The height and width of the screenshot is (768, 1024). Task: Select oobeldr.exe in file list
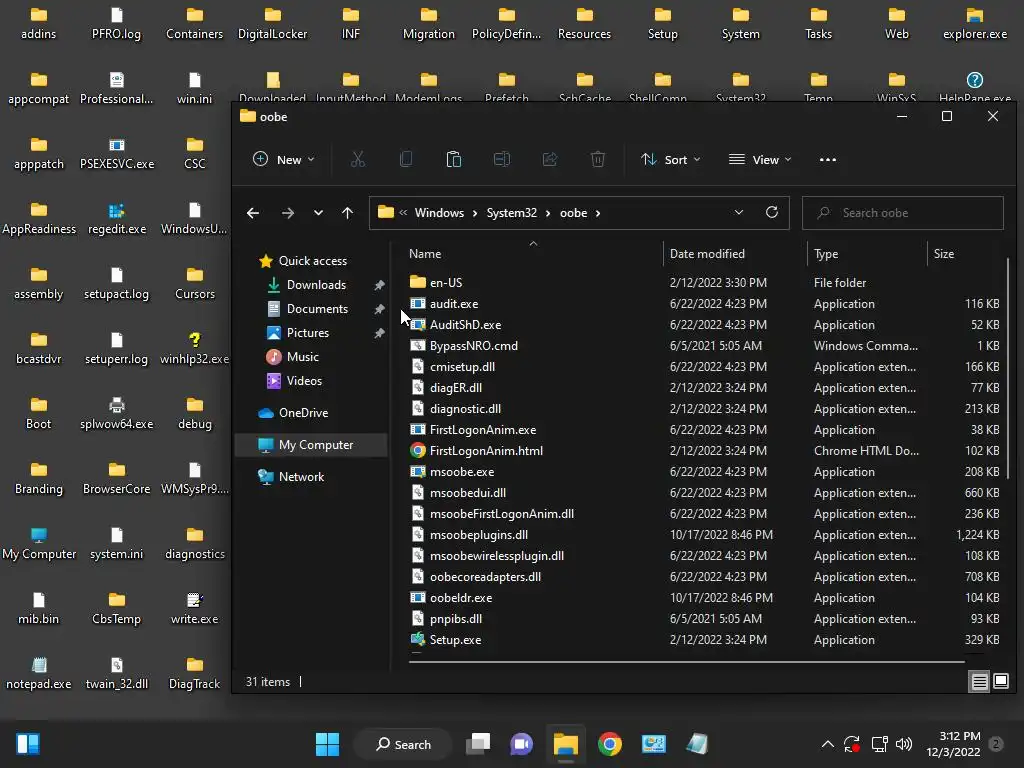[704, 598]
